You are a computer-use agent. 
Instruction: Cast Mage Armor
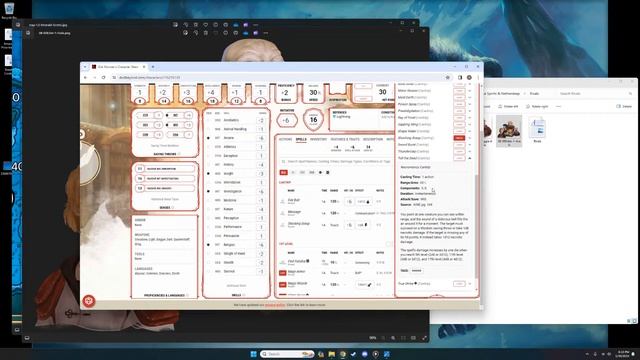tap(282, 273)
